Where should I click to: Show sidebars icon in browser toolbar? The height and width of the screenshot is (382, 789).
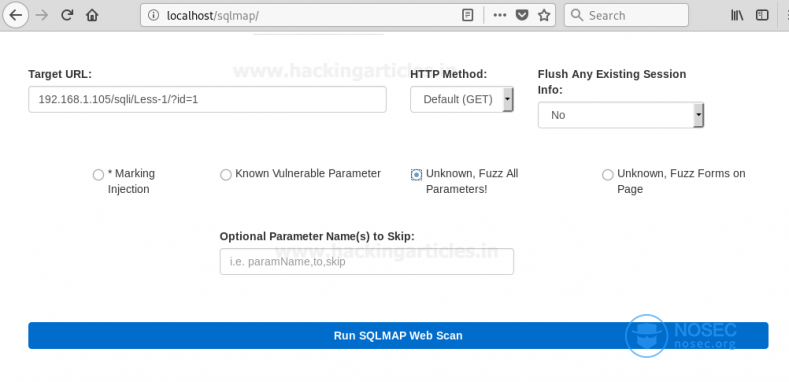click(762, 15)
